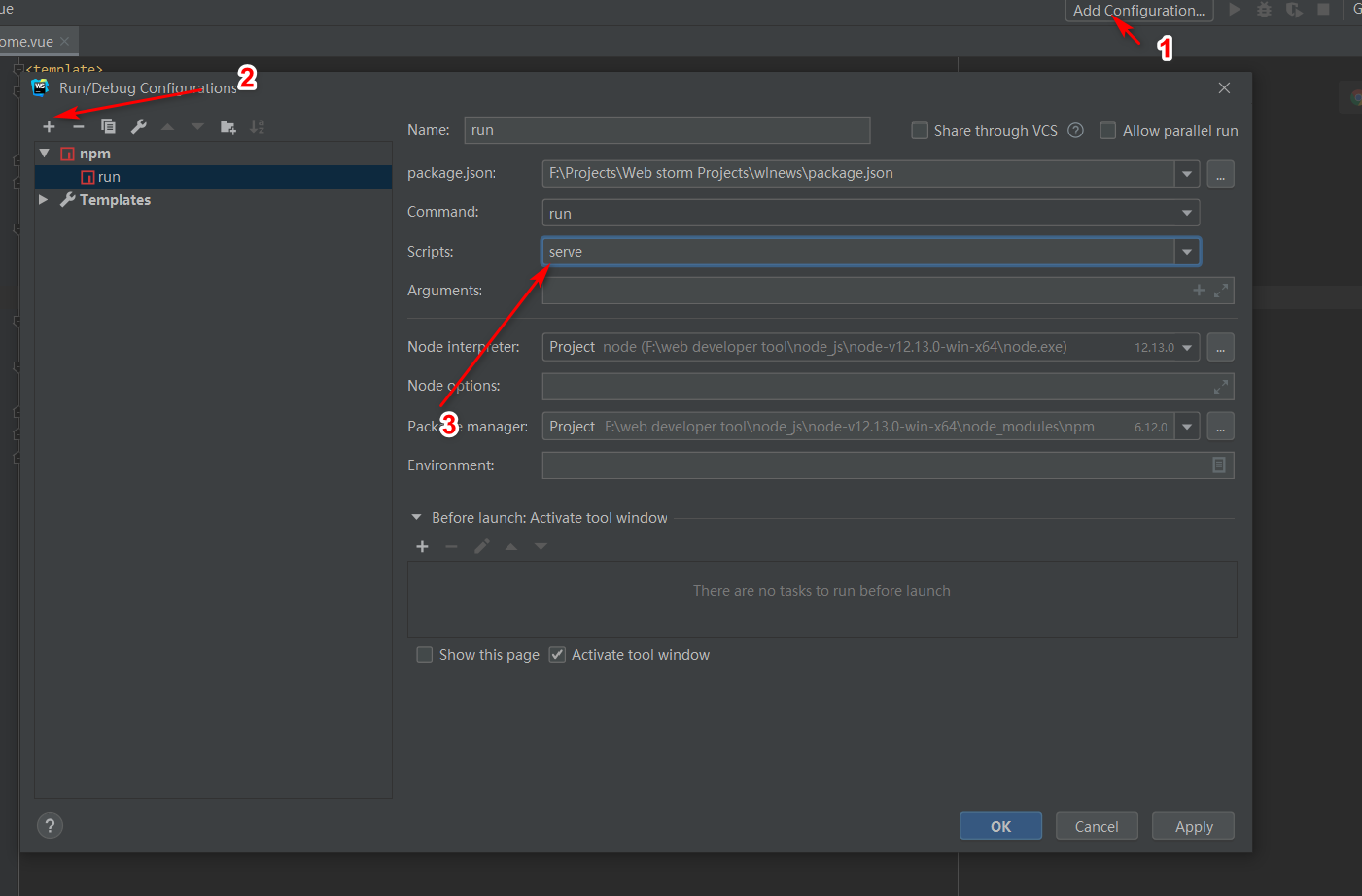Enable Share through VCS
Screen dimensions: 1362x896
click(920, 130)
